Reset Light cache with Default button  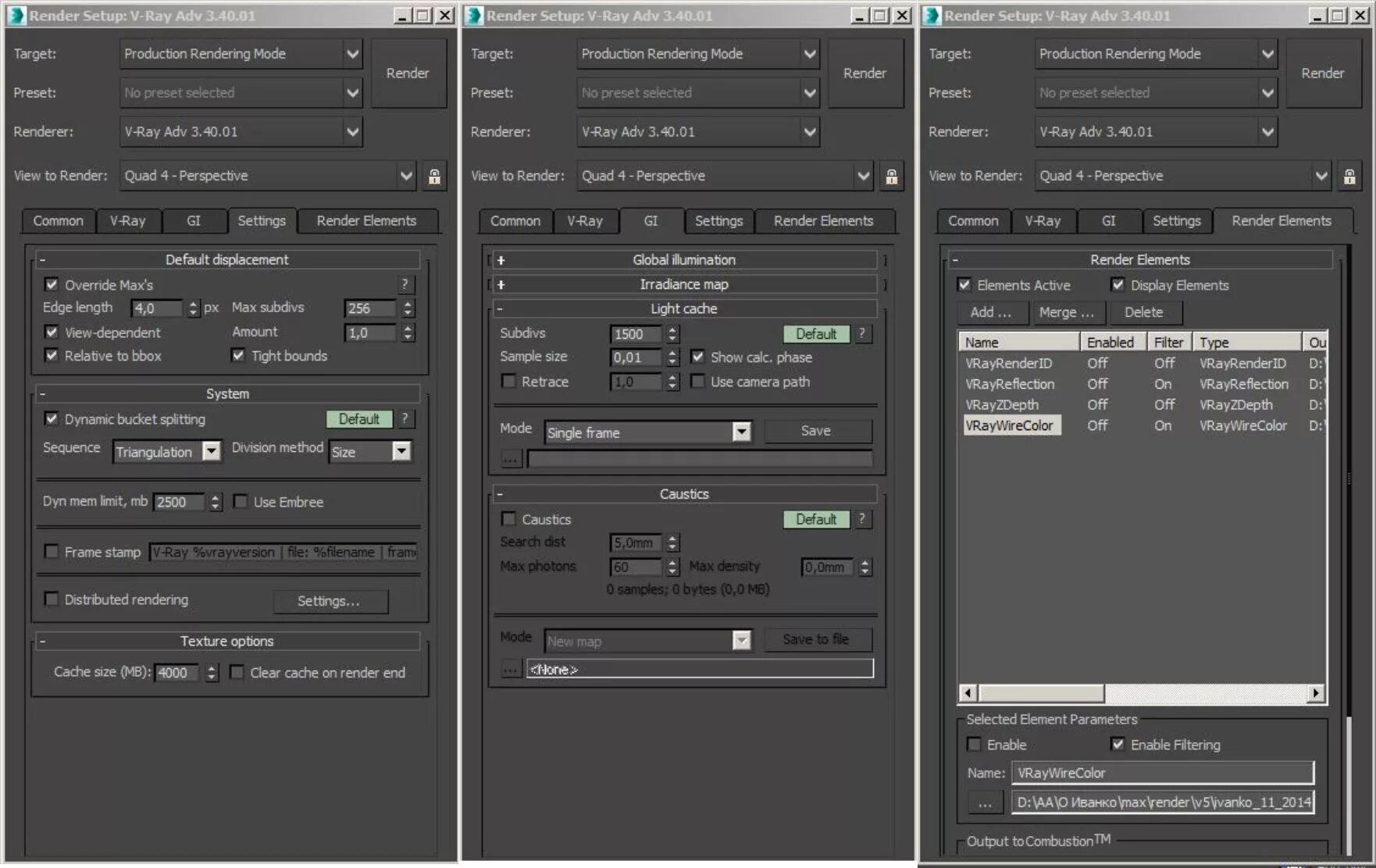point(816,334)
